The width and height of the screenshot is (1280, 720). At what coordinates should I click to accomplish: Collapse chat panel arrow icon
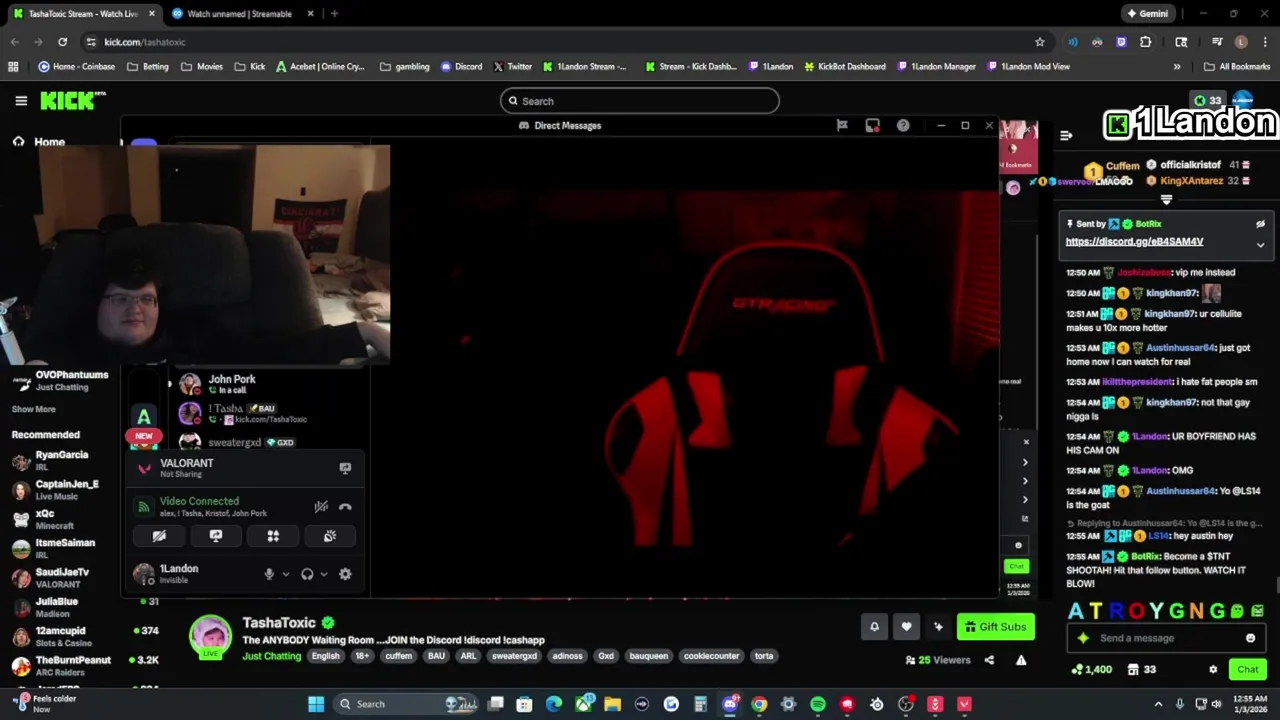1066,135
